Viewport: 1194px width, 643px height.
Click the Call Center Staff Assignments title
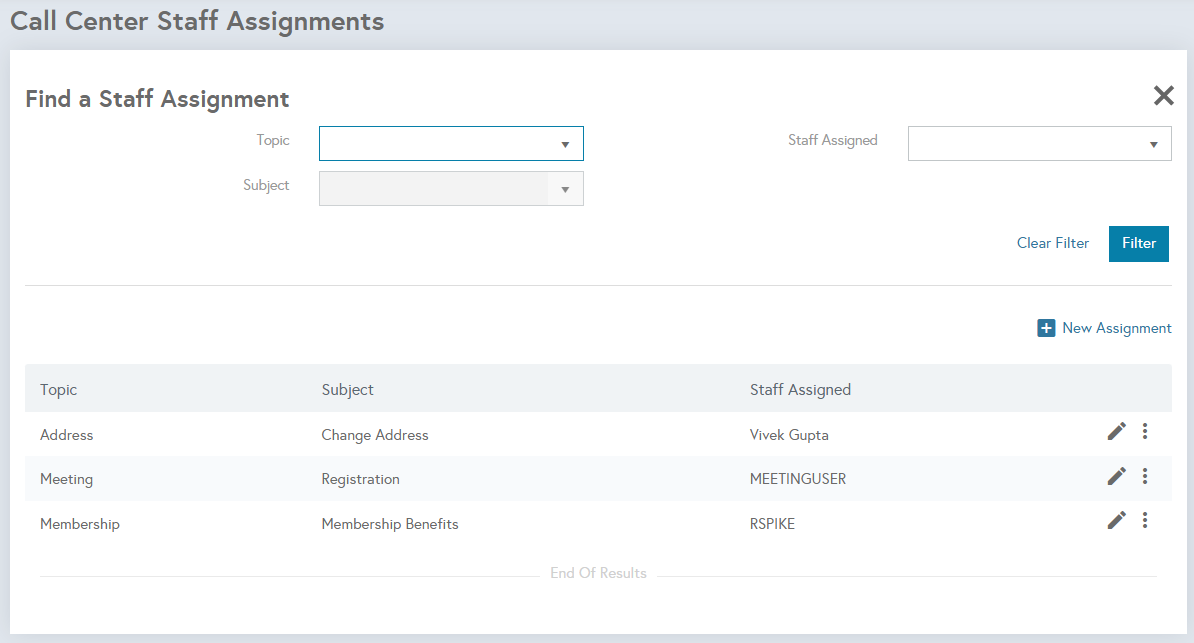pos(197,21)
